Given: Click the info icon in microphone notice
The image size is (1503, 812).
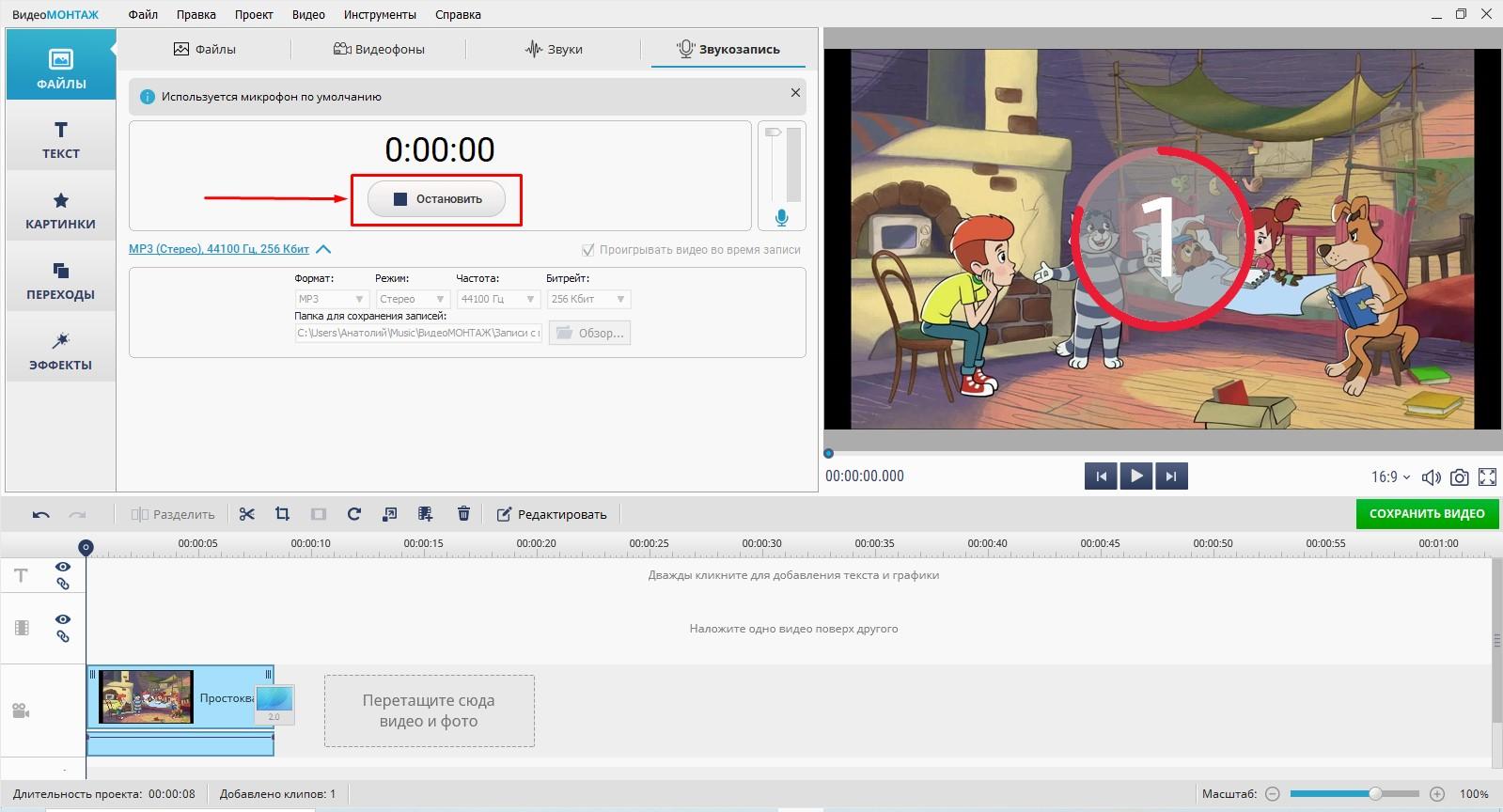Looking at the screenshot, I should point(147,97).
